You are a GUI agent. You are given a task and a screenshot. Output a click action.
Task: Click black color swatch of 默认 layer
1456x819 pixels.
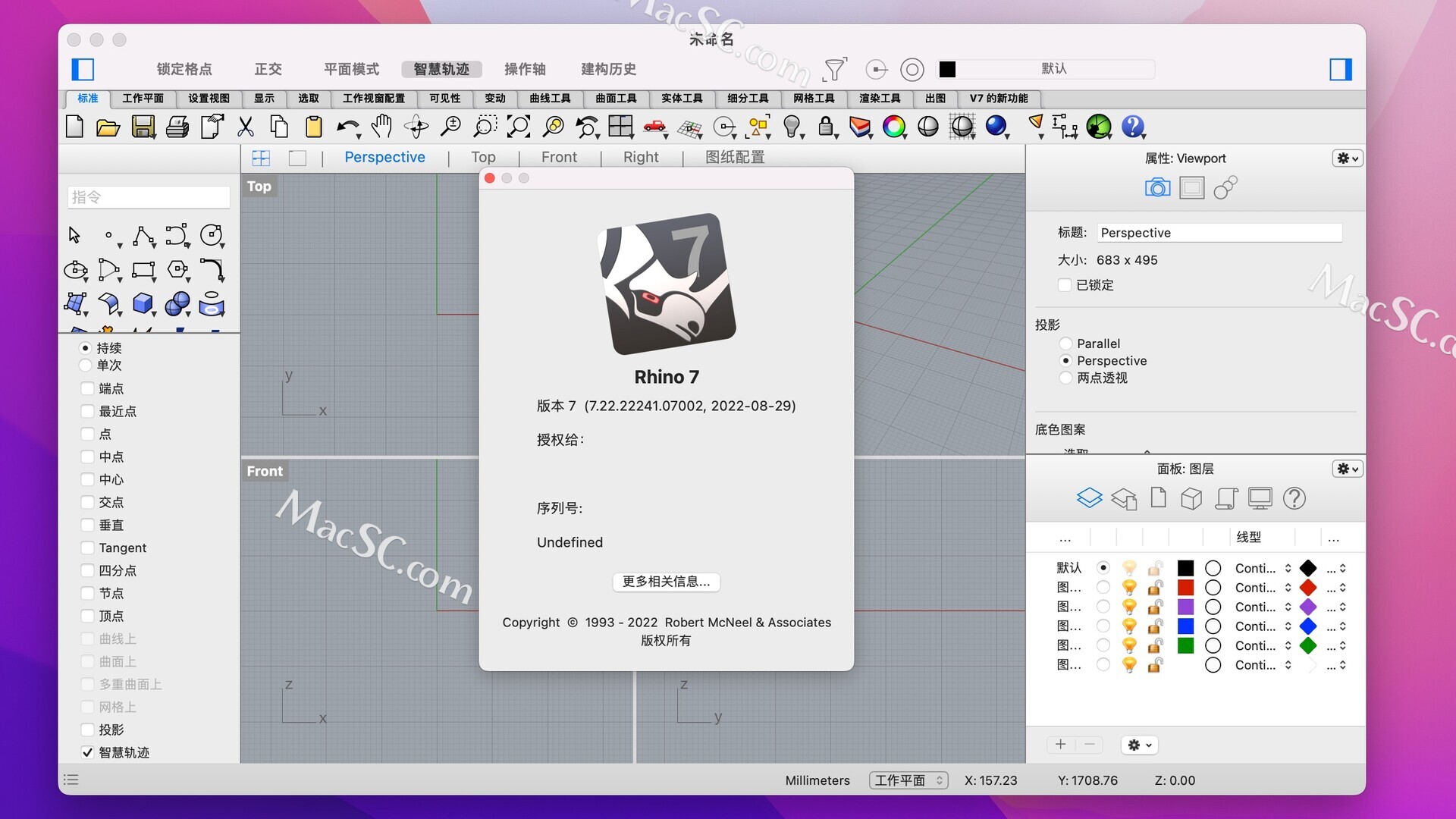(x=1185, y=568)
